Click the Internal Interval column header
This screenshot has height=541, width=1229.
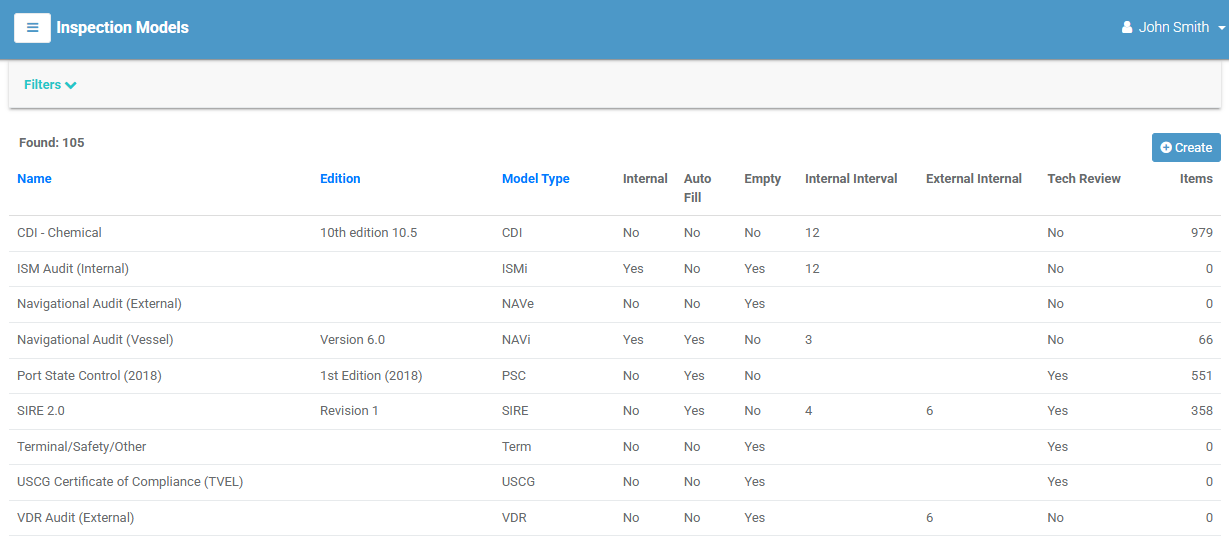pyautogui.click(x=851, y=179)
